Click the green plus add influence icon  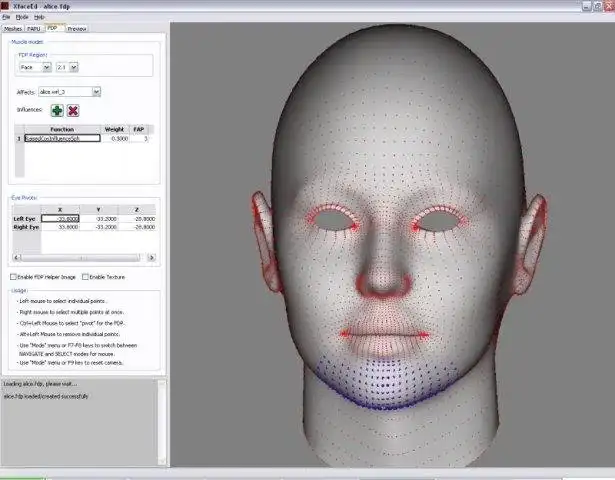point(57,110)
